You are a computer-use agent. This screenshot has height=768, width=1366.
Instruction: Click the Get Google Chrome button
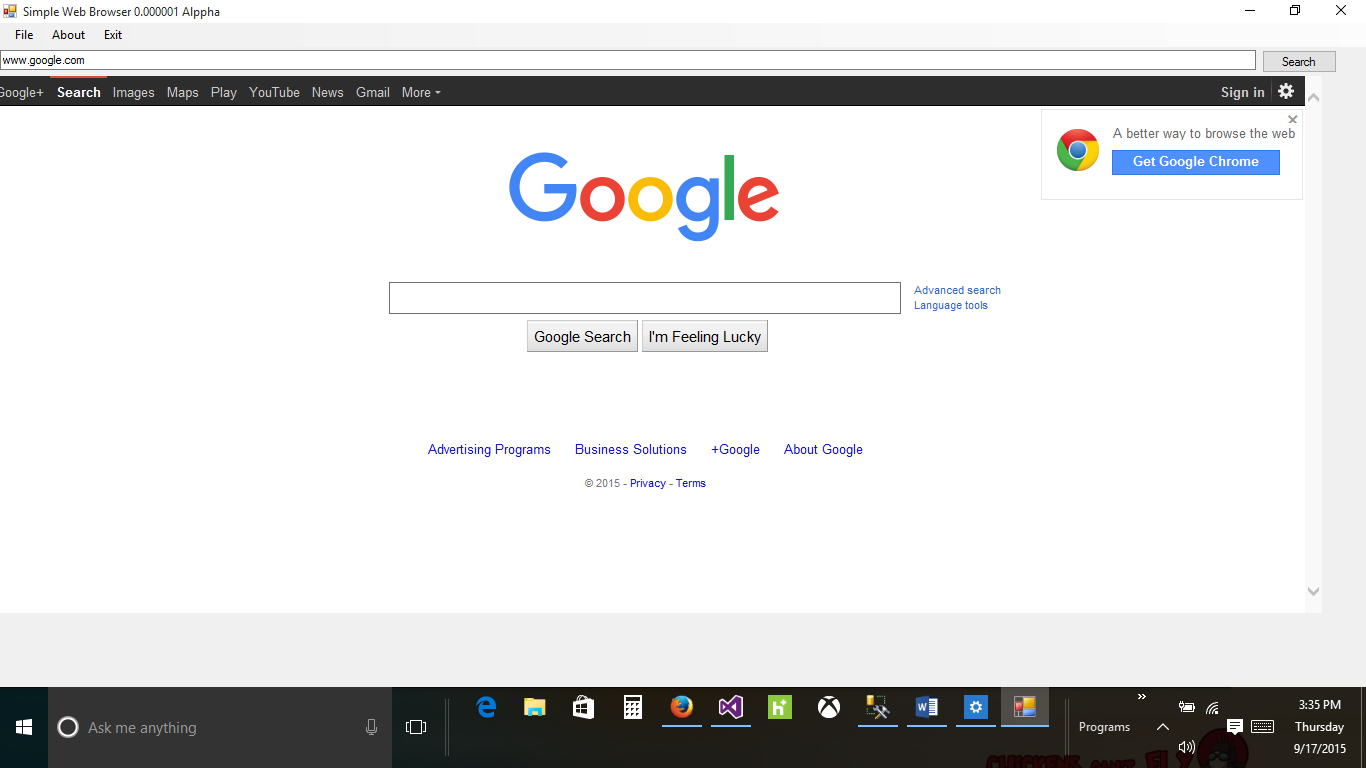coord(1195,162)
